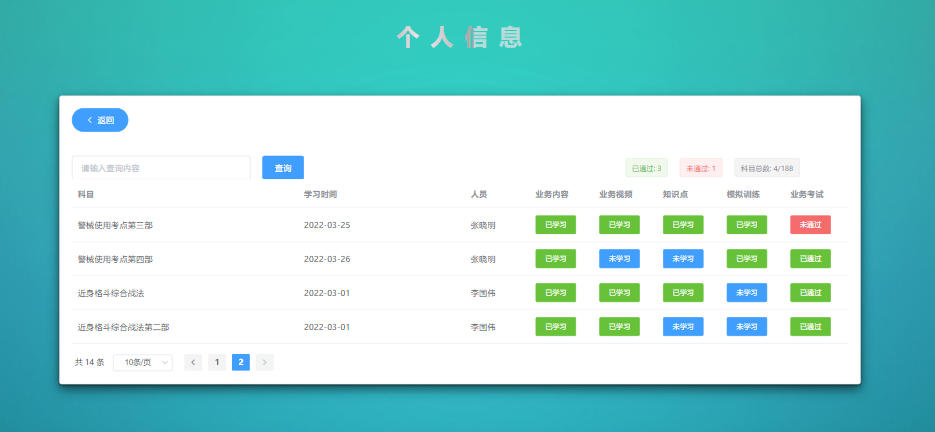Open the 10条/页 page size dropdown
The width and height of the screenshot is (935, 432).
point(143,362)
